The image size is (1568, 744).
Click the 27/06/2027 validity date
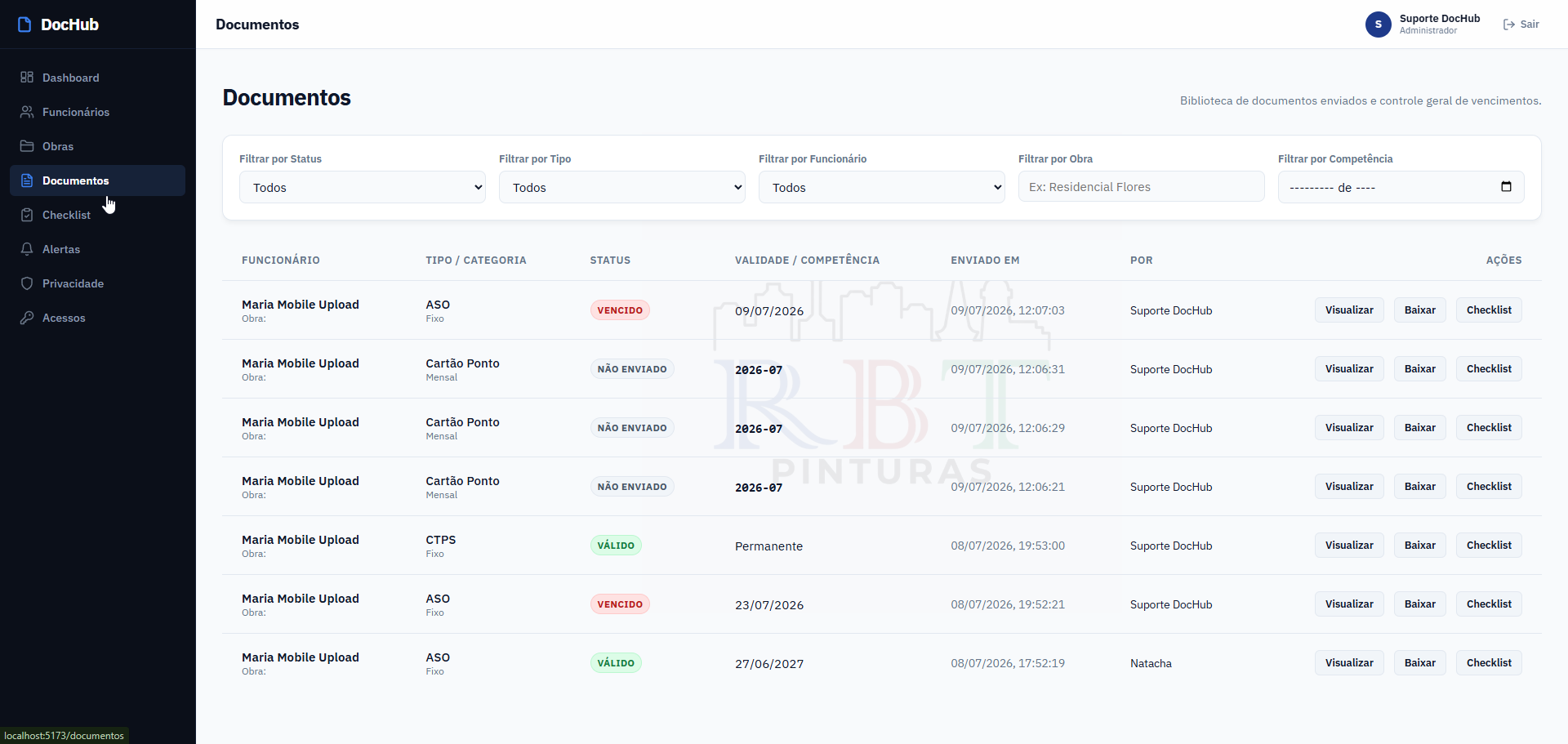click(769, 664)
